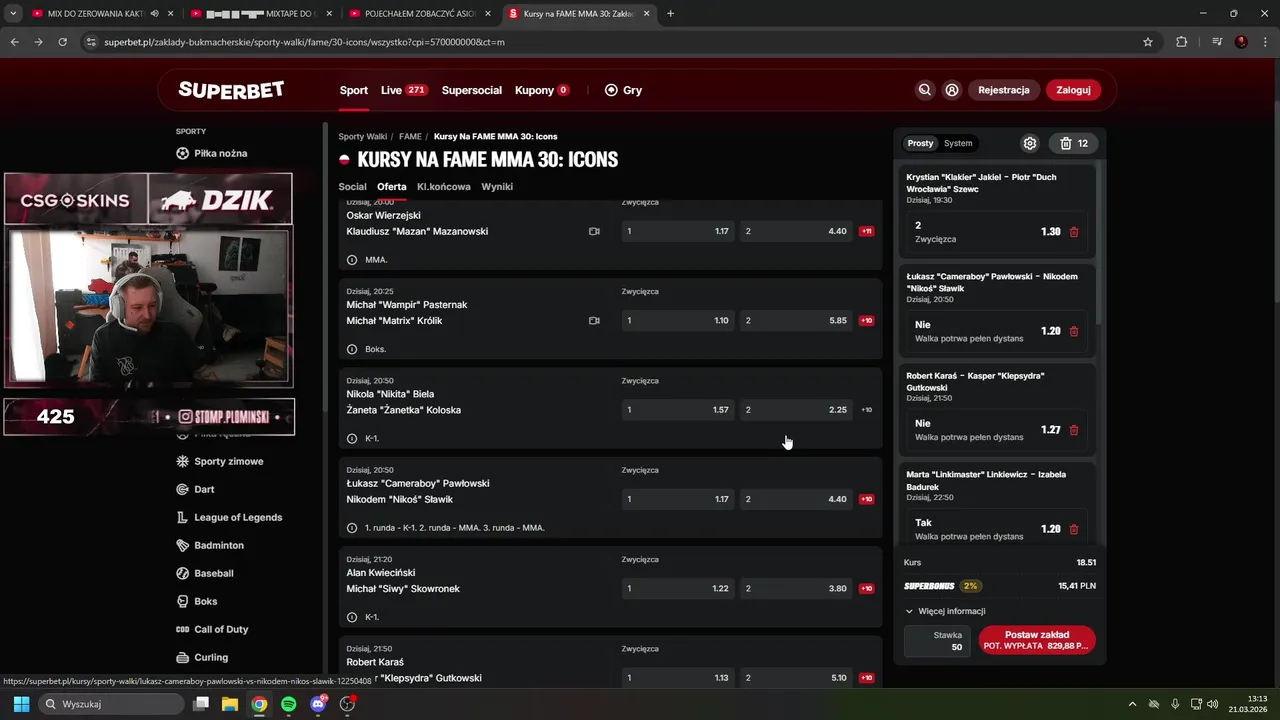This screenshot has width=1280, height=720.
Task: Pick odds 1.57 for Nikola Nikita Biela
Action: tap(678, 410)
